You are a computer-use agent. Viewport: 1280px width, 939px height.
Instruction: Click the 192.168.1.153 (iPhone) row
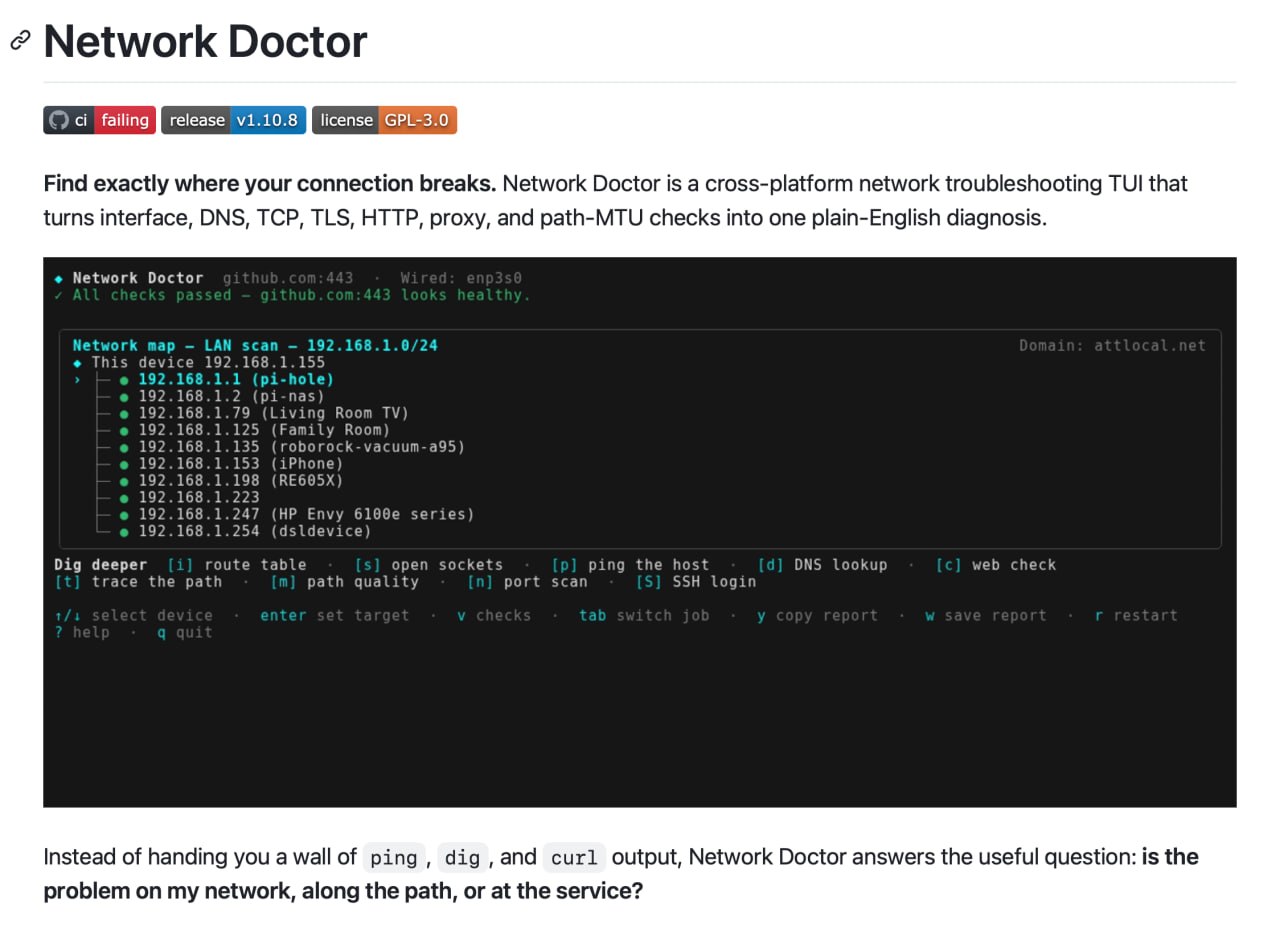[240, 464]
